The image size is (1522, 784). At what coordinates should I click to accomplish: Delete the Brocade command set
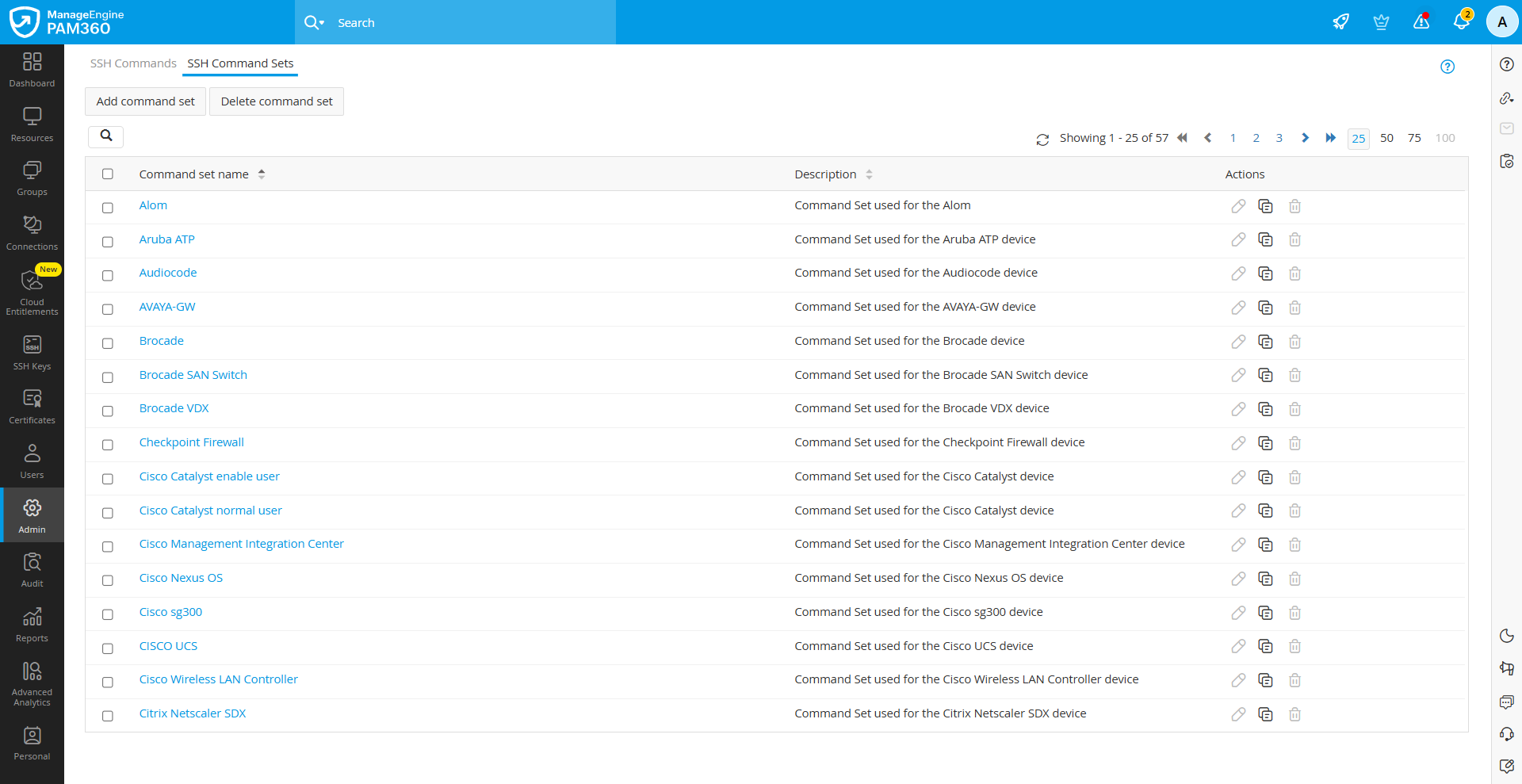click(x=1294, y=342)
